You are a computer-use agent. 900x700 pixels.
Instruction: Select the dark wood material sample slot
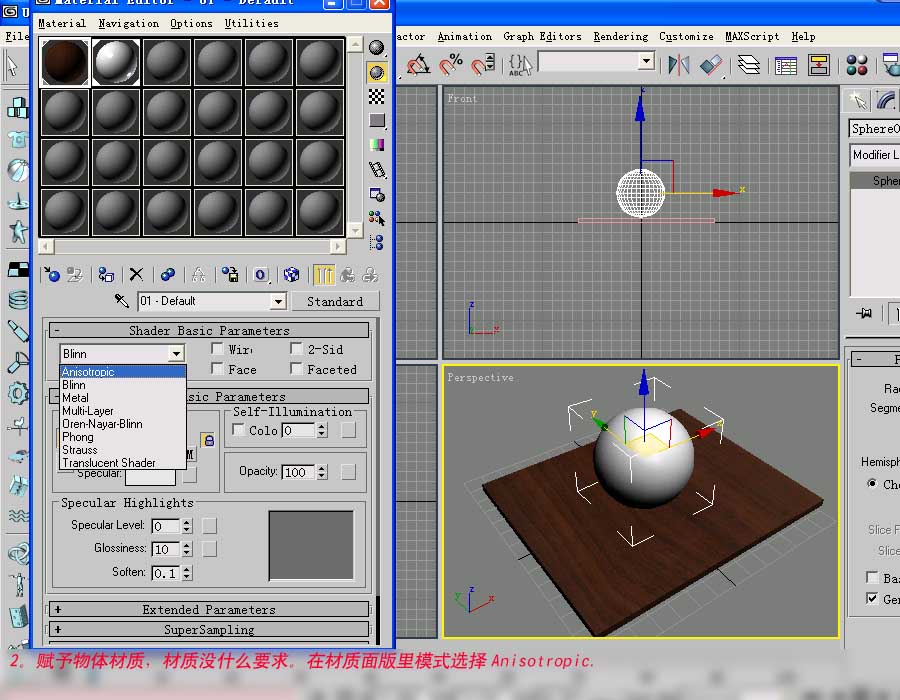point(65,62)
